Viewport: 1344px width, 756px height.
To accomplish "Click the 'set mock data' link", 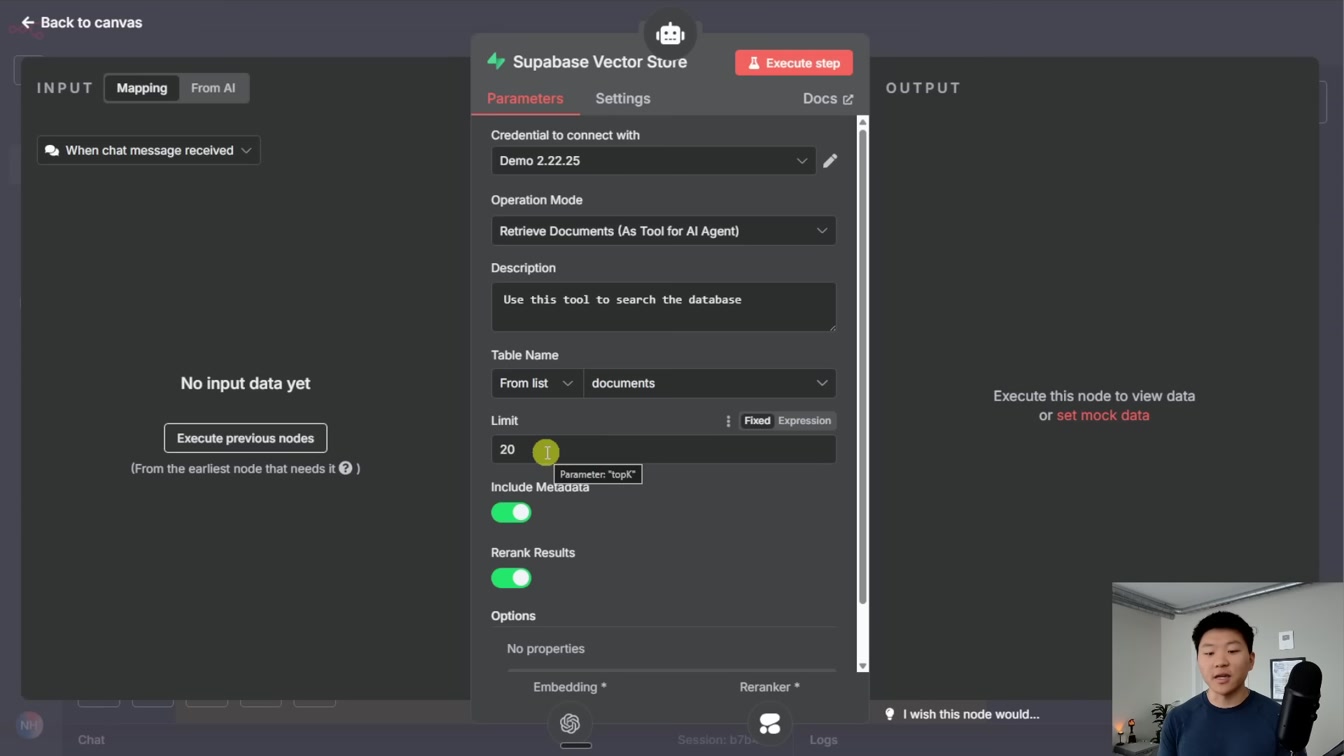I will (x=1103, y=415).
